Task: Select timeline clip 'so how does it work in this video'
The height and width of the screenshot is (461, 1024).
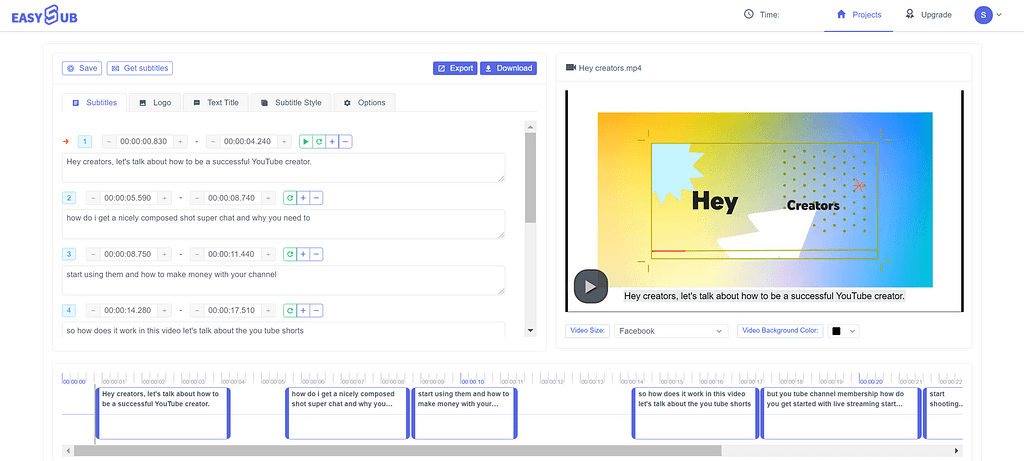Action: click(x=696, y=413)
